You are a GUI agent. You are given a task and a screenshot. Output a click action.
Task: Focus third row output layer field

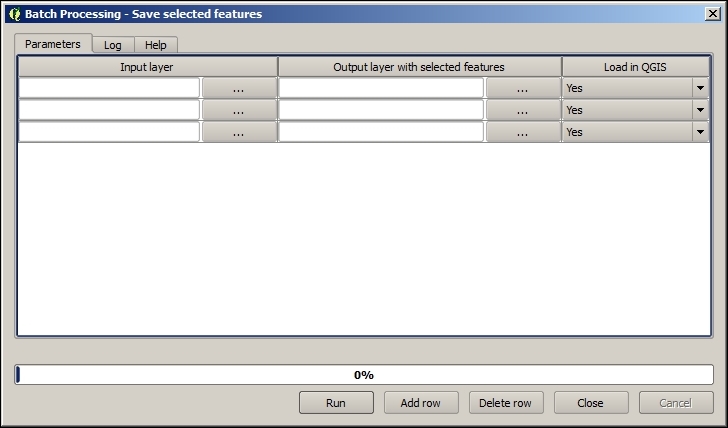tap(381, 132)
